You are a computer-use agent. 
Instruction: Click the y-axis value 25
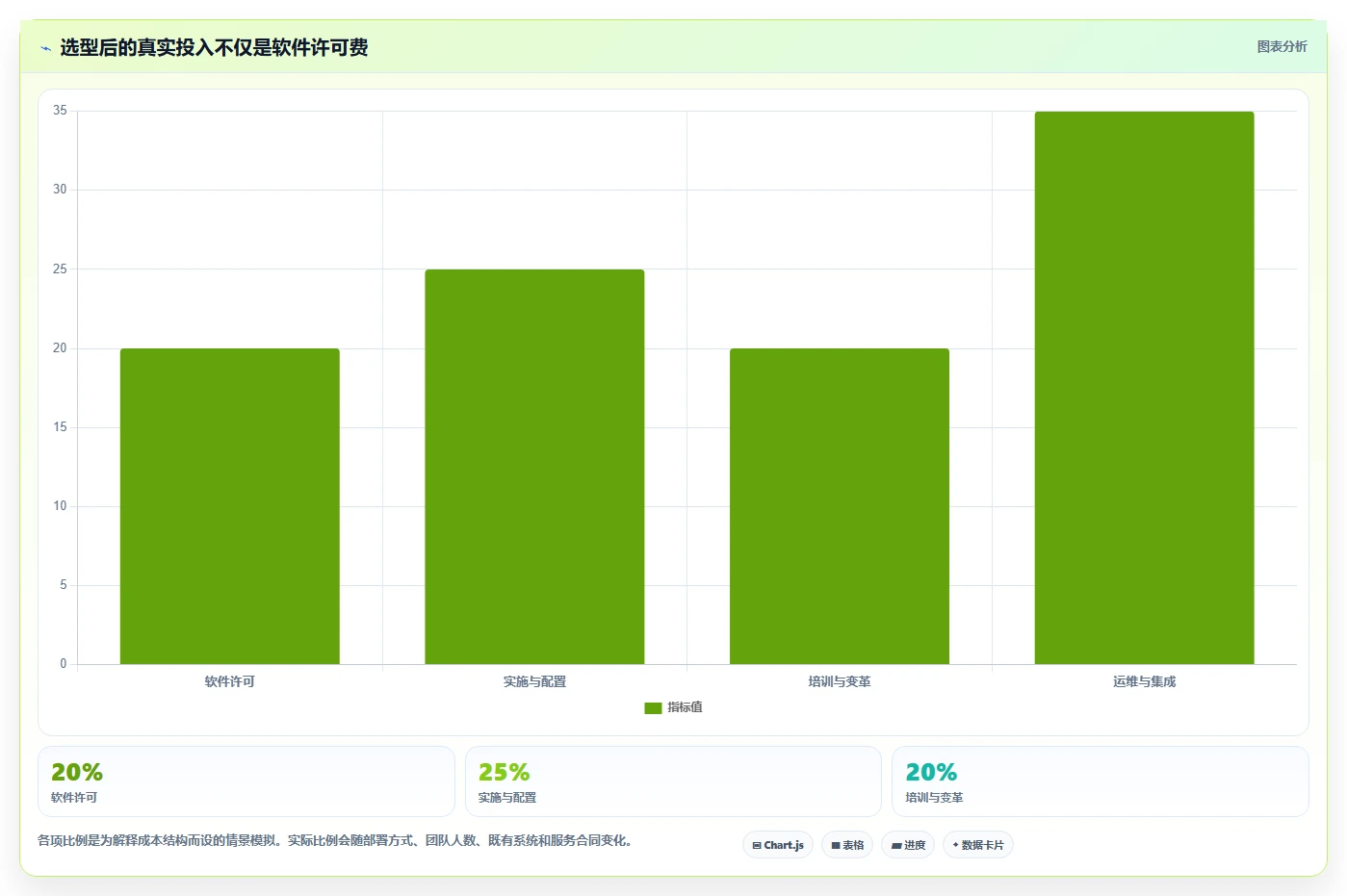[60, 269]
